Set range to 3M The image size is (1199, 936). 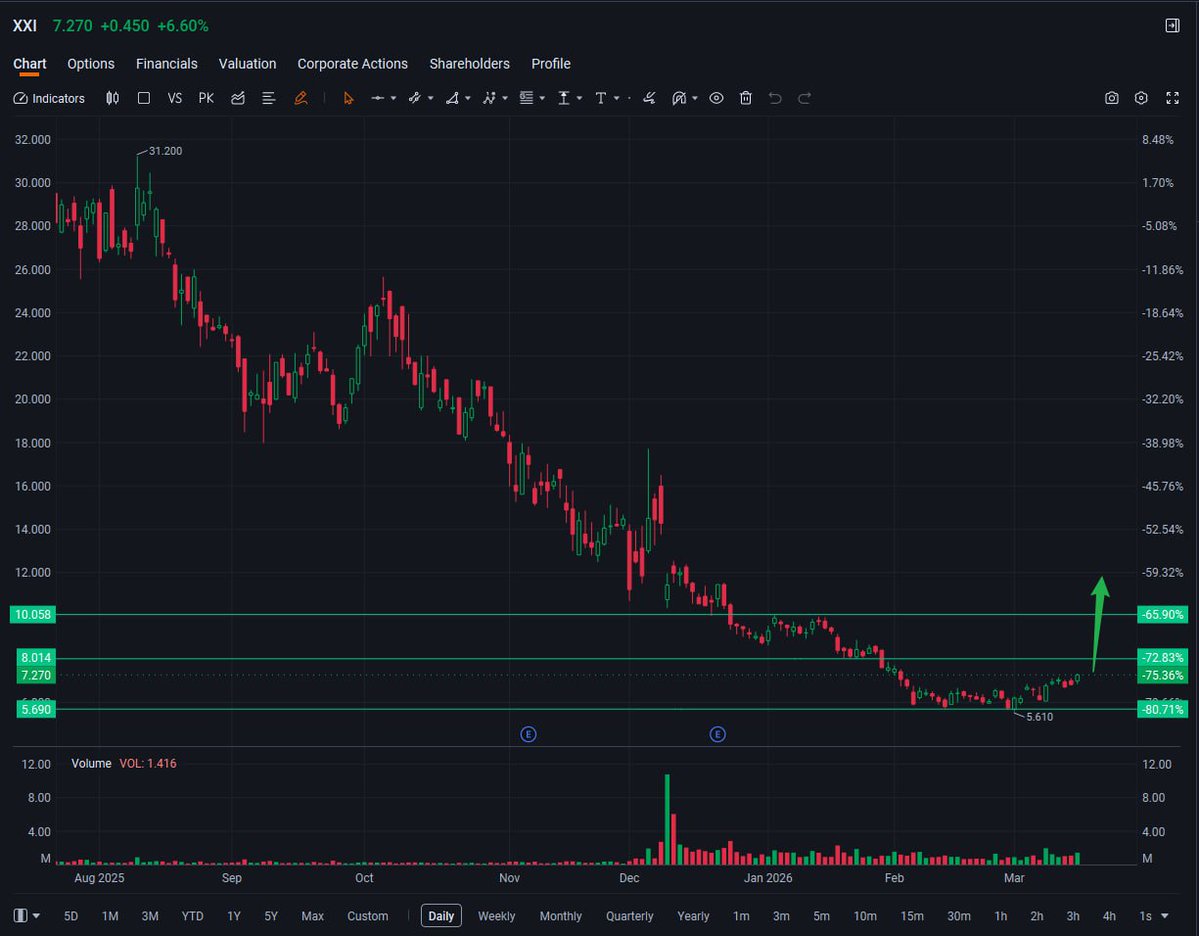pos(150,915)
